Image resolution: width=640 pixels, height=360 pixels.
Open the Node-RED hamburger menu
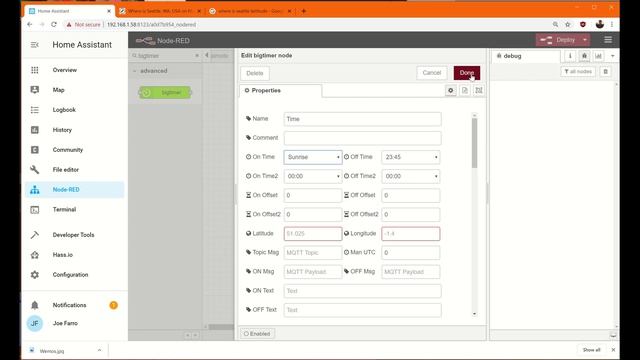608,40
